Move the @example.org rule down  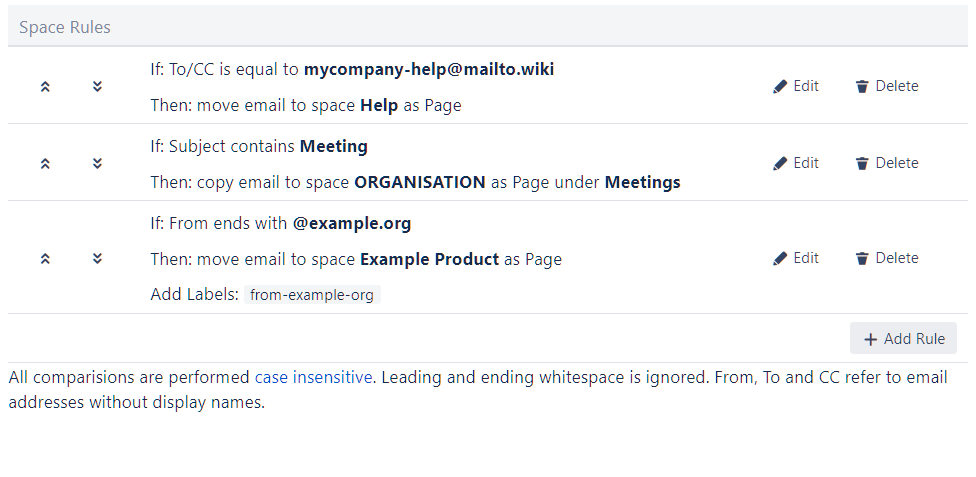coord(97,258)
